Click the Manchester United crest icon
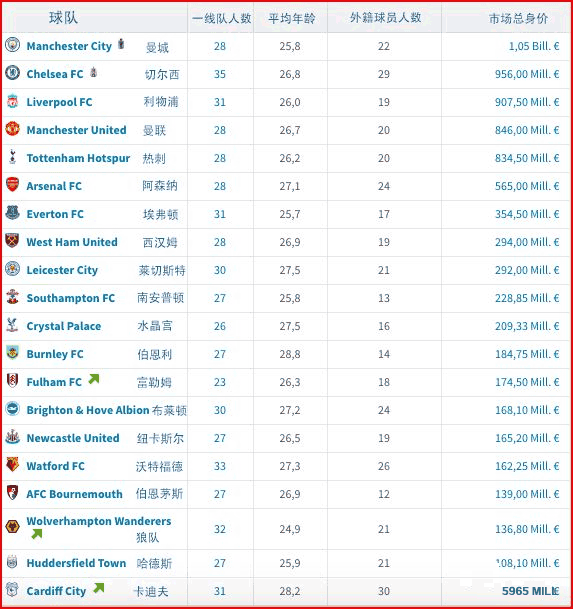 (12, 129)
